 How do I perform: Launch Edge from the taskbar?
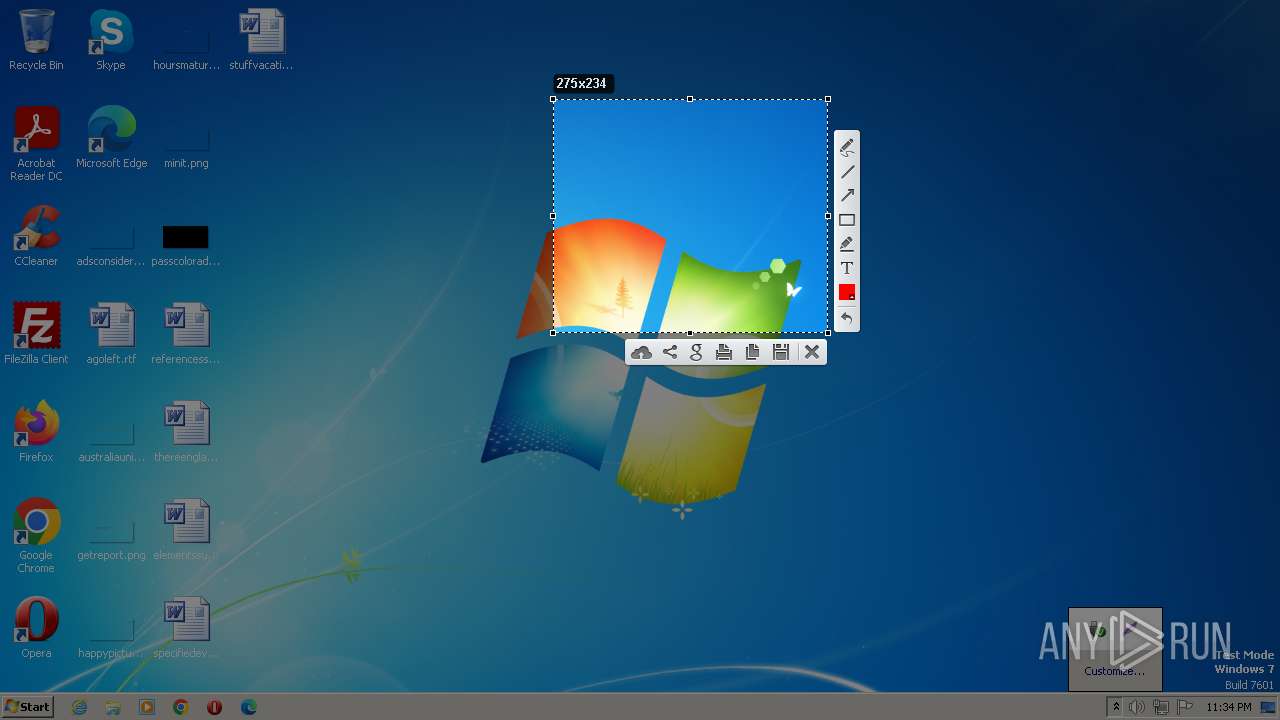click(248, 707)
